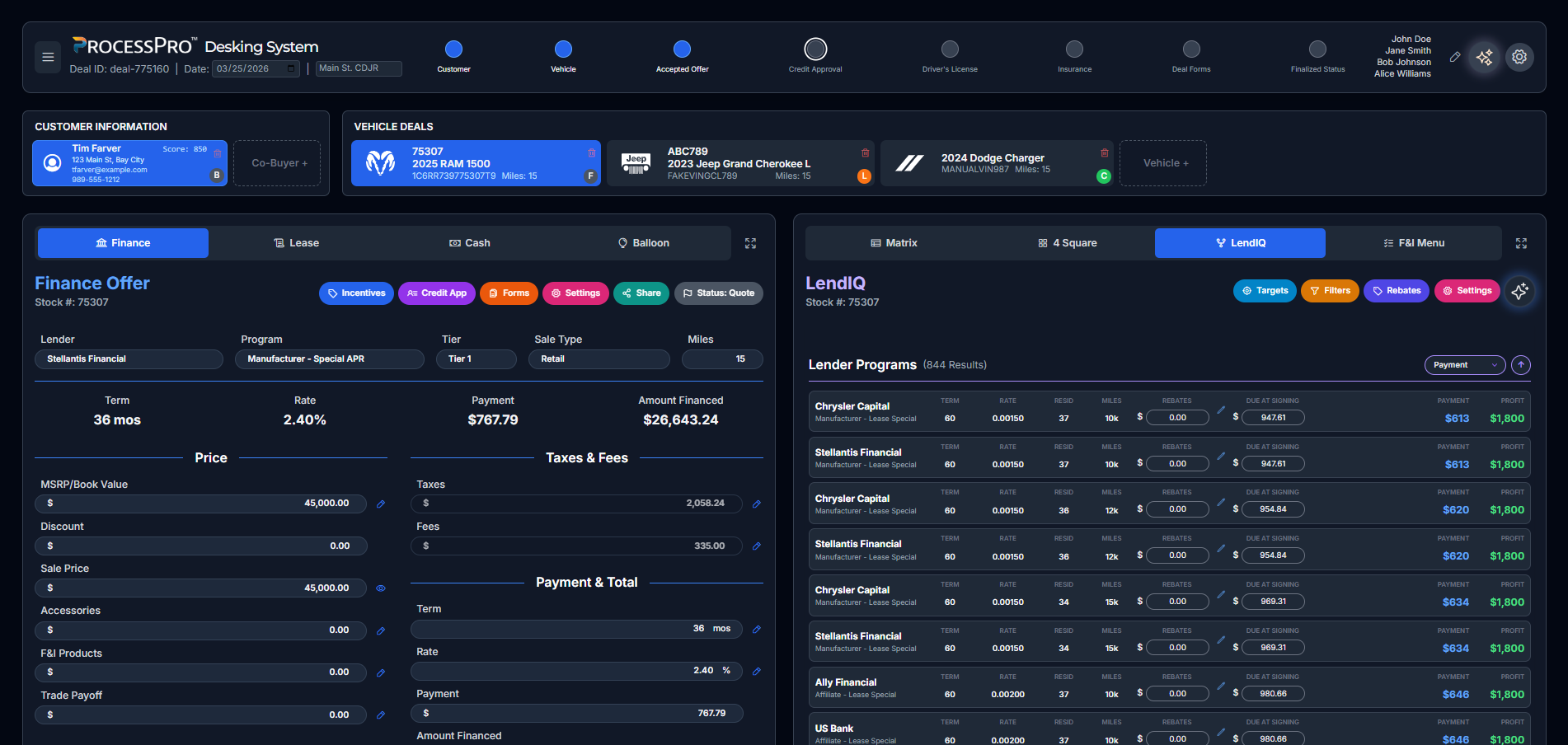Edit the MSRP/Book Value with pencil icon
Image resolution: width=1568 pixels, height=745 pixels.
click(381, 504)
